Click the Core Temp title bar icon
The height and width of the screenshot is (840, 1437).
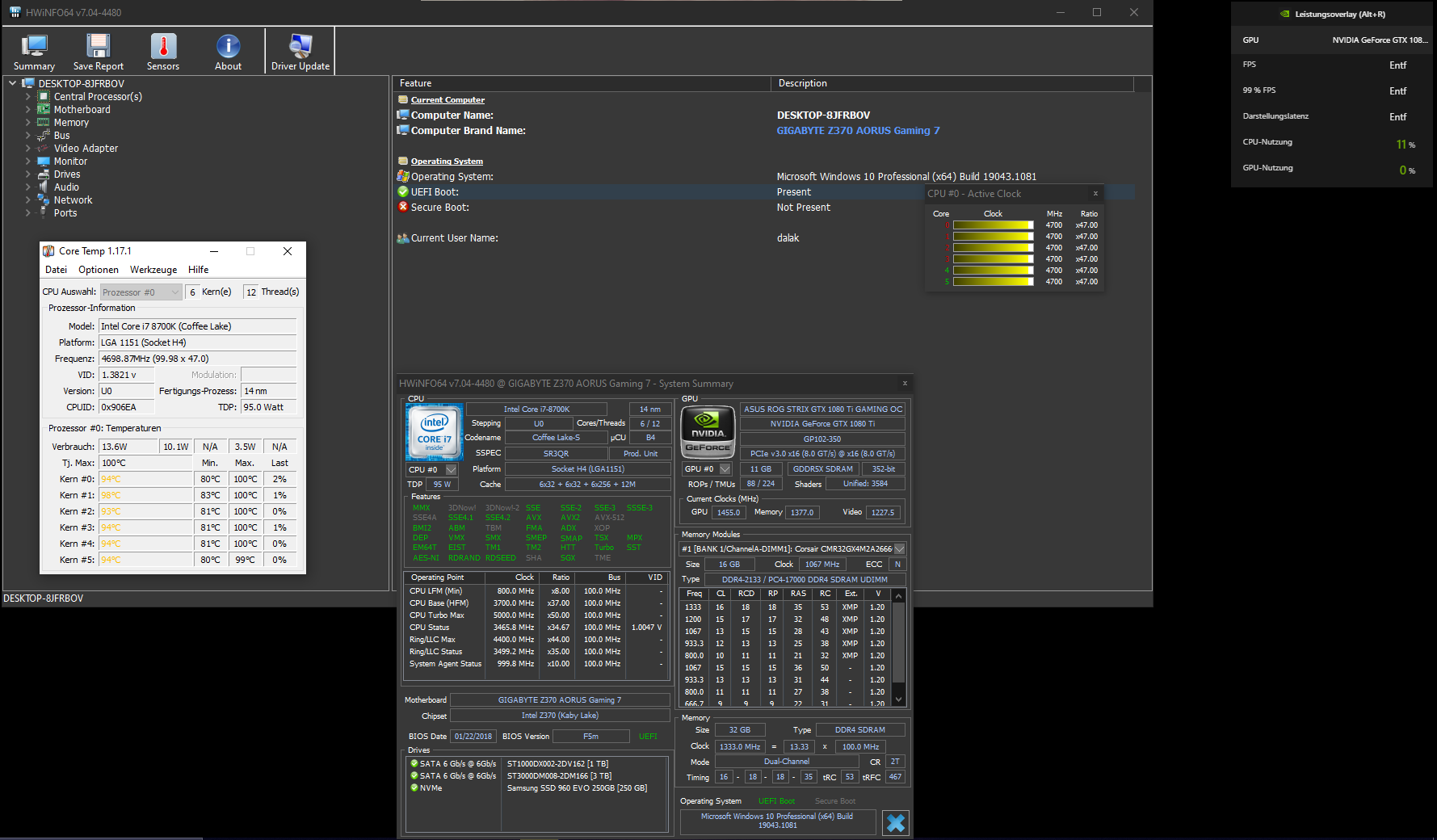[48, 251]
